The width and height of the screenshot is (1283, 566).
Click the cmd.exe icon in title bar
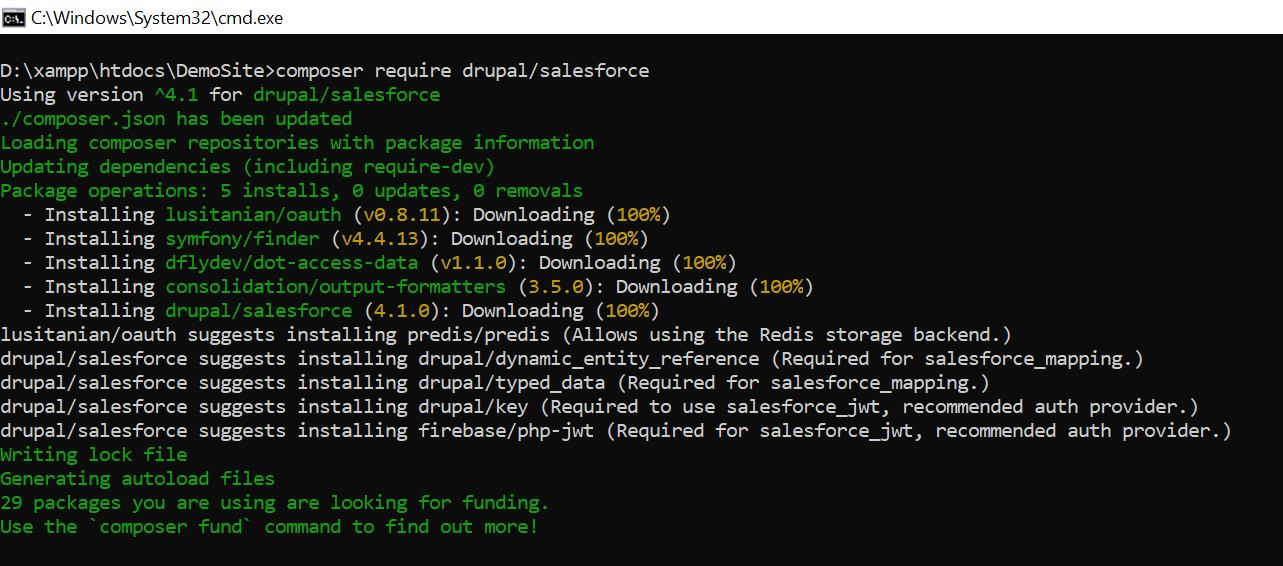point(13,16)
